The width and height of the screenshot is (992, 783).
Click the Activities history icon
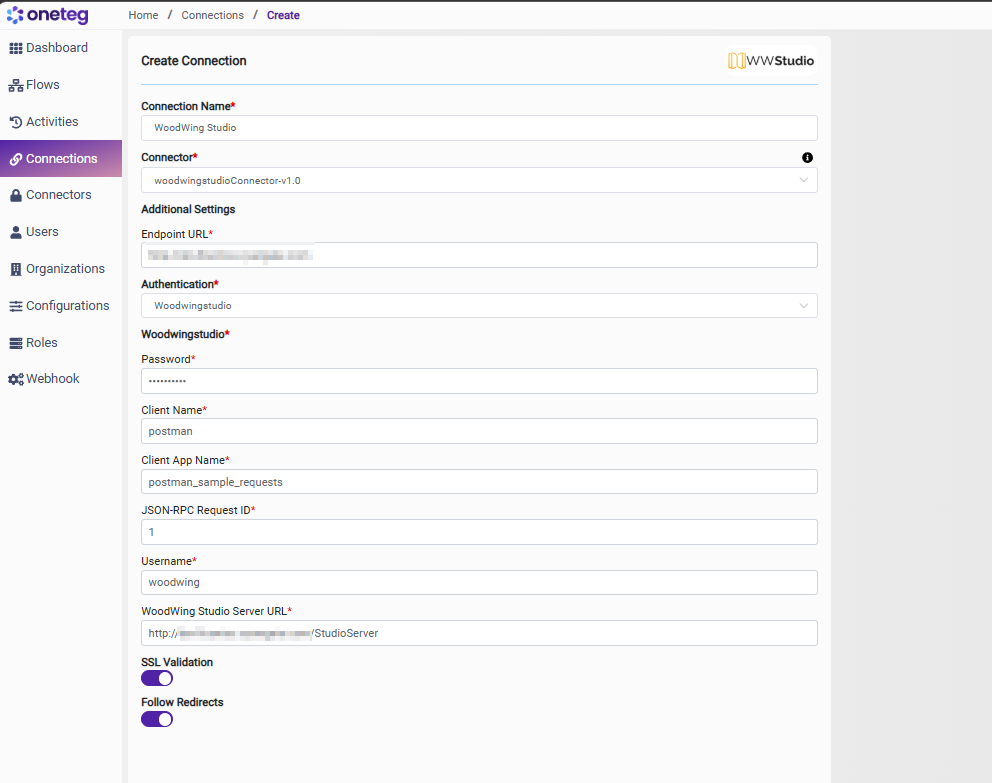16,122
